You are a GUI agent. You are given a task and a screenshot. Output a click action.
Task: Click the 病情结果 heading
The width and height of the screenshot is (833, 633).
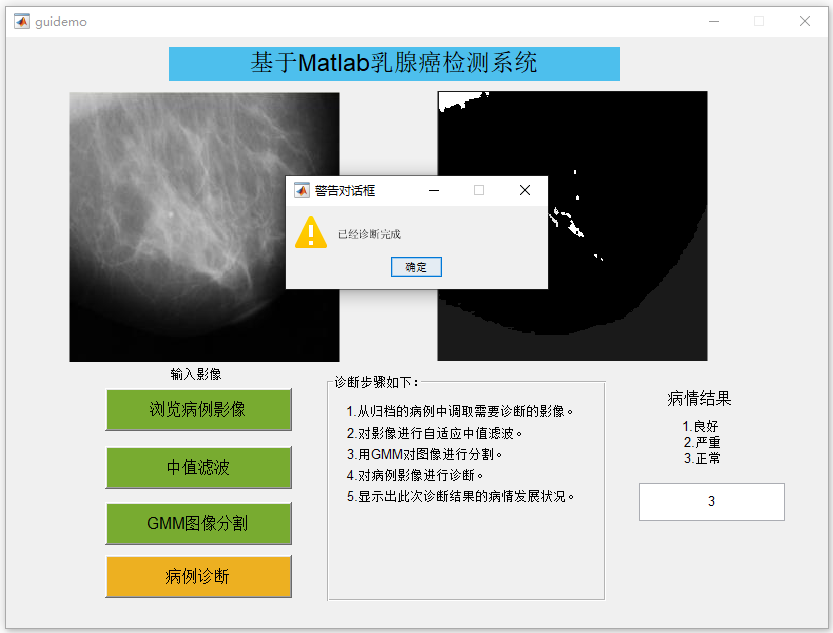click(699, 398)
